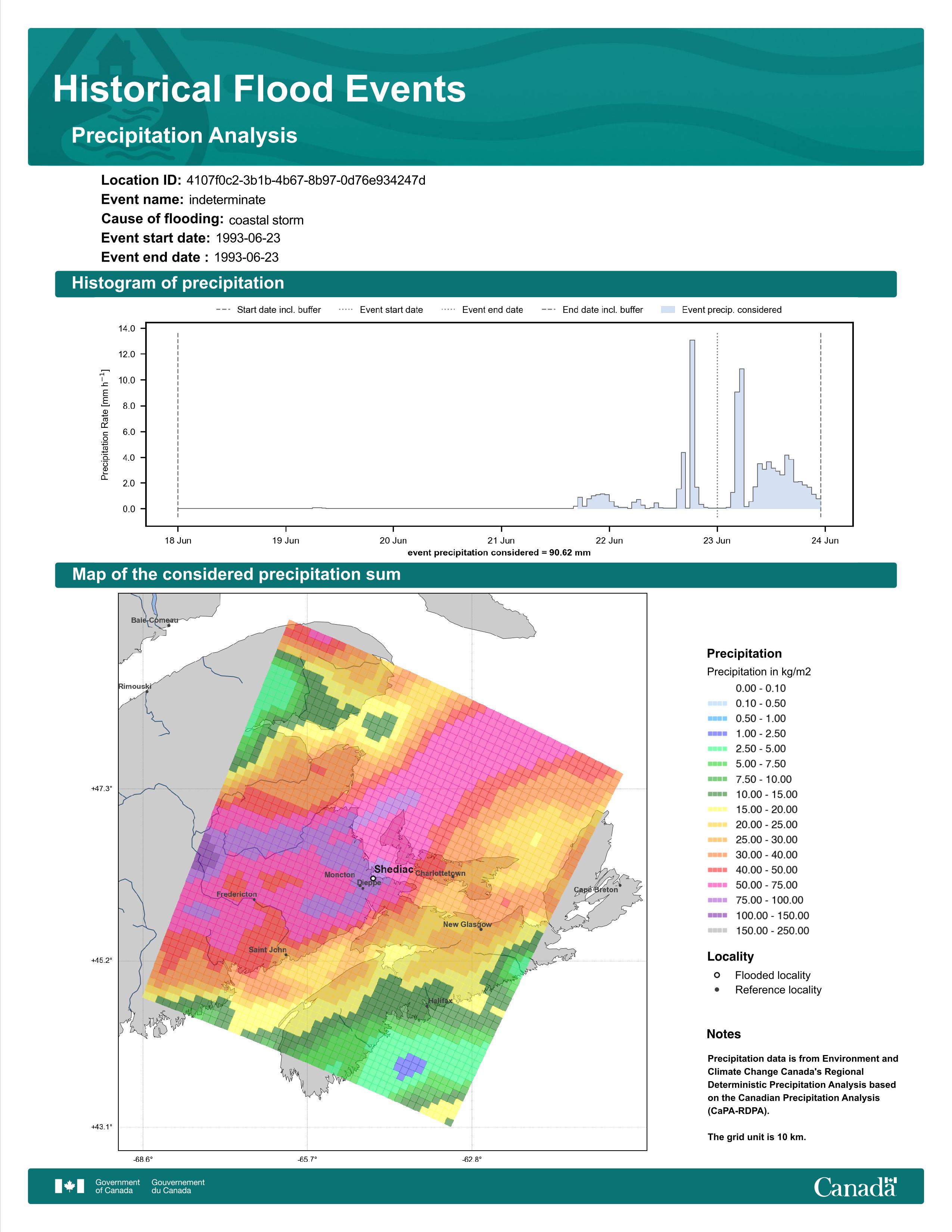Click the Government of Canada flag icon

(x=69, y=1186)
